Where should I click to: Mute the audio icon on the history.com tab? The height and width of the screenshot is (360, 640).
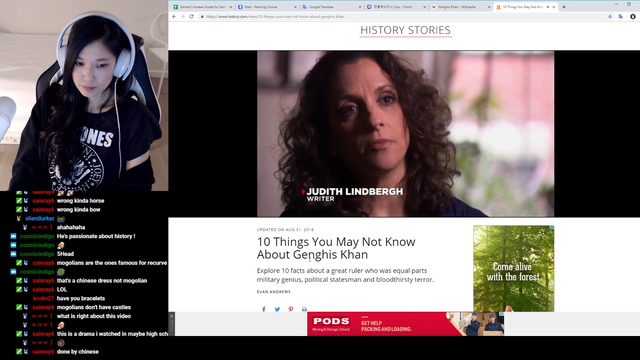[547, 7]
